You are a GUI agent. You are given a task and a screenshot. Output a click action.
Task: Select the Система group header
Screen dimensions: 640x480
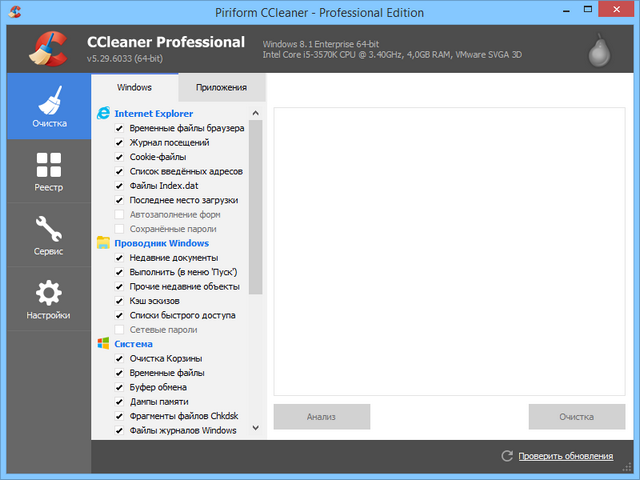[133, 344]
